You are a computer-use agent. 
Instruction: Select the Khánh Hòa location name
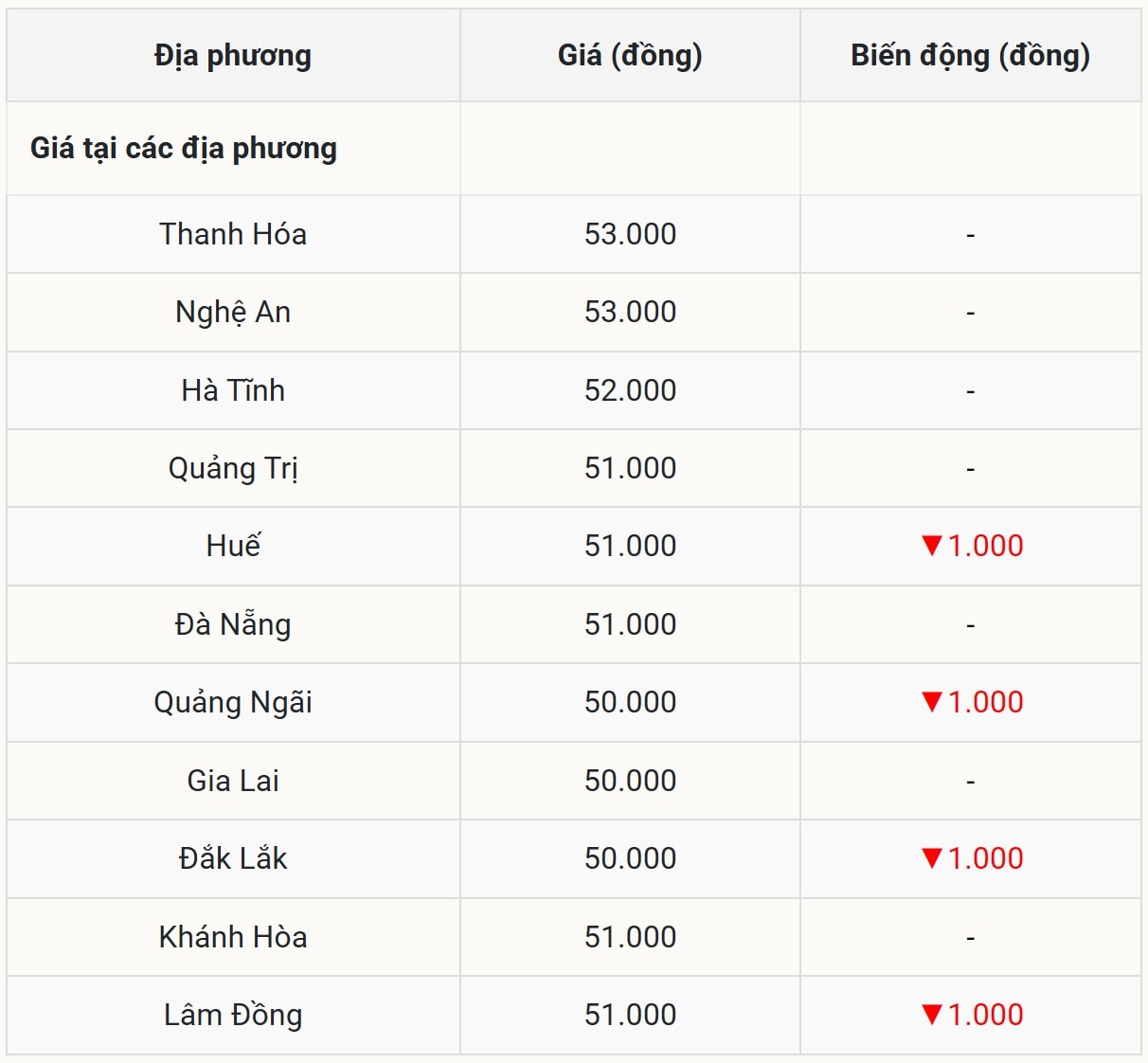tap(233, 937)
